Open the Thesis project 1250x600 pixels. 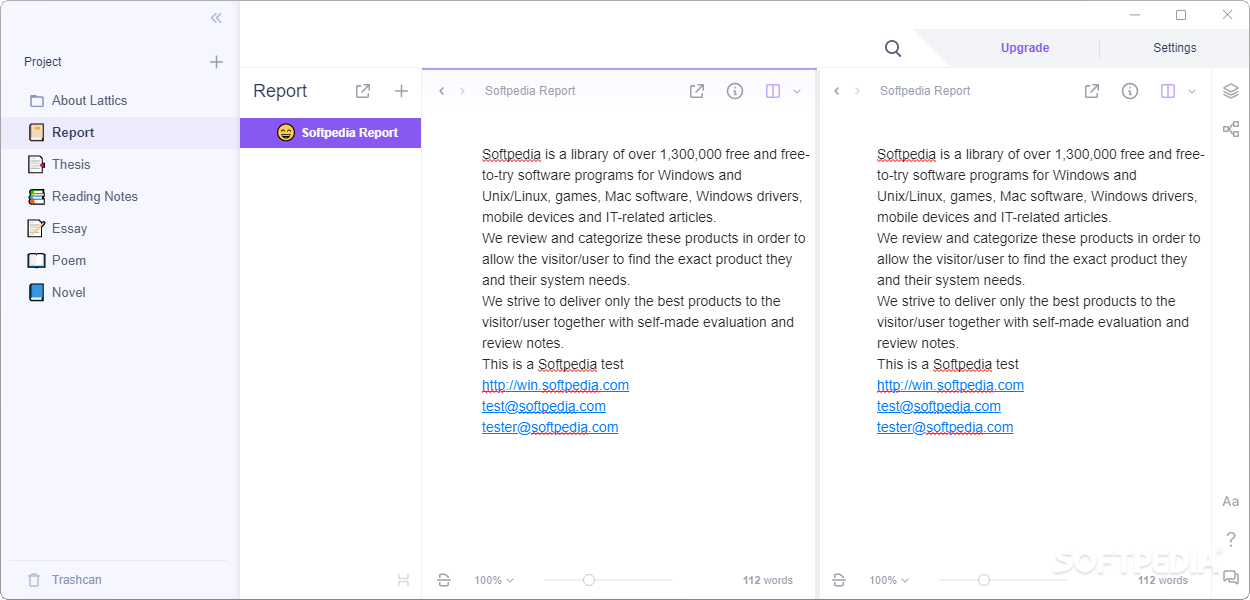120,165
